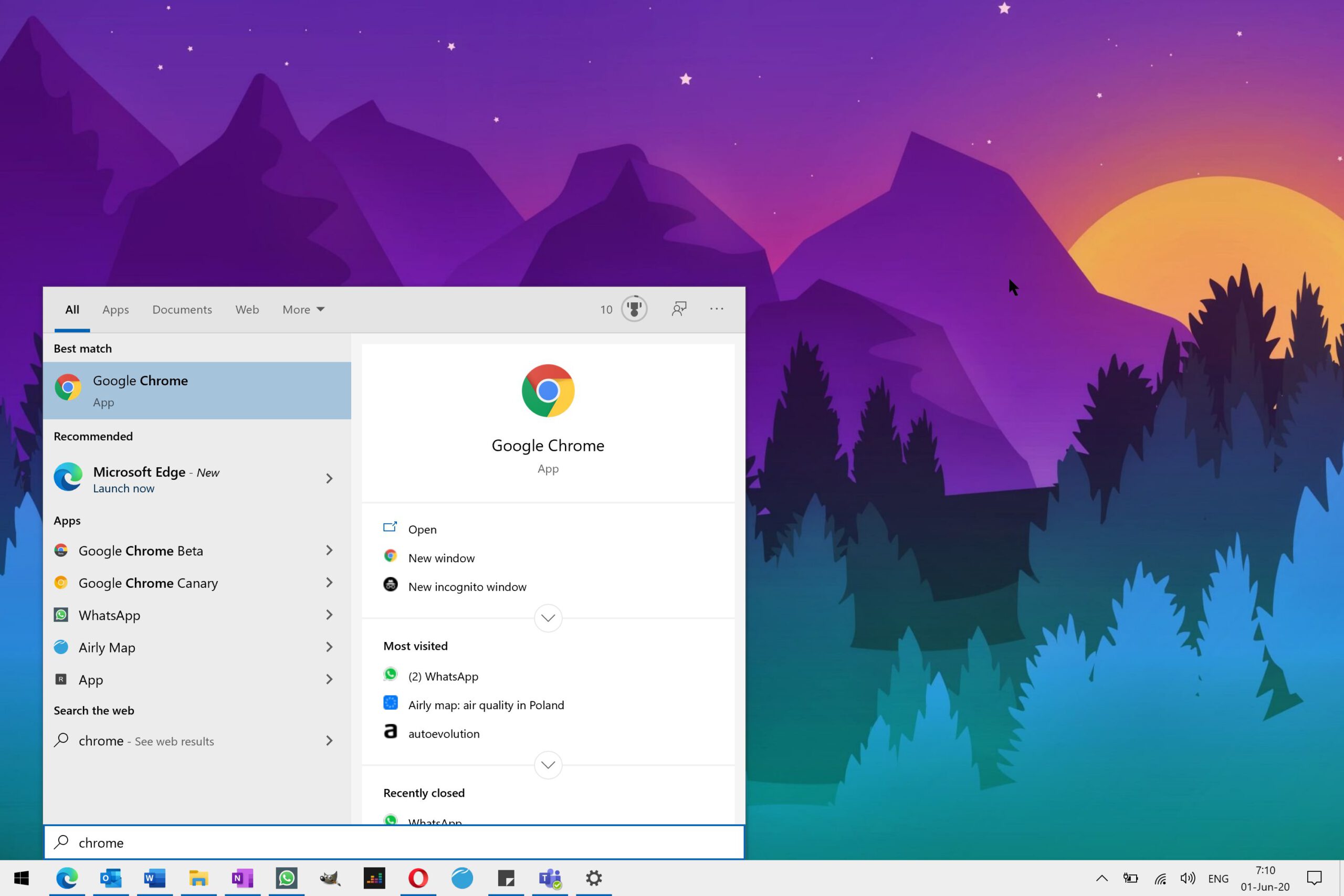Select the New incognito window option
This screenshot has height=896, width=1344.
click(466, 586)
